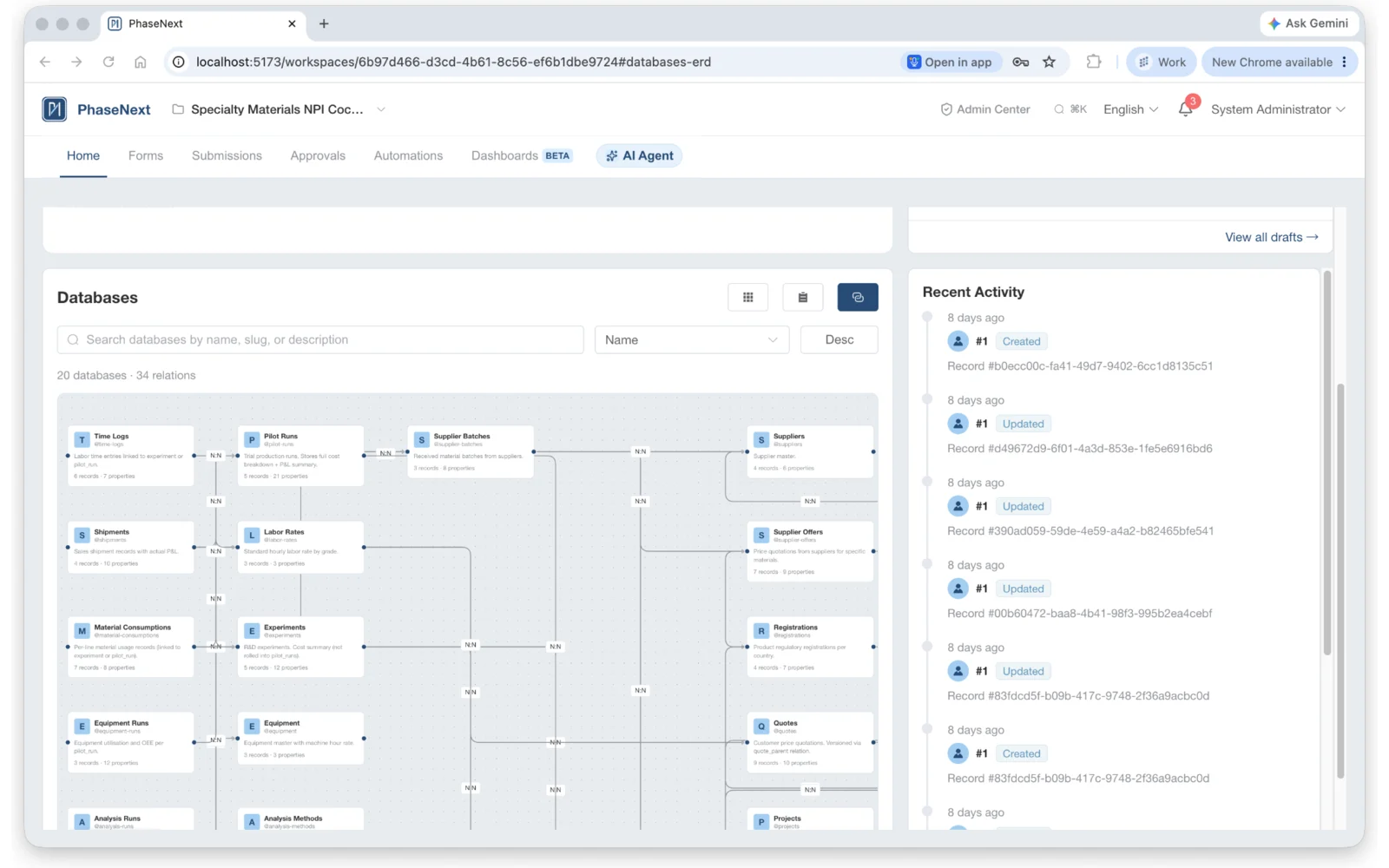Select the Experiments database card
Viewport: 1389px width, 868px height.
coord(300,647)
